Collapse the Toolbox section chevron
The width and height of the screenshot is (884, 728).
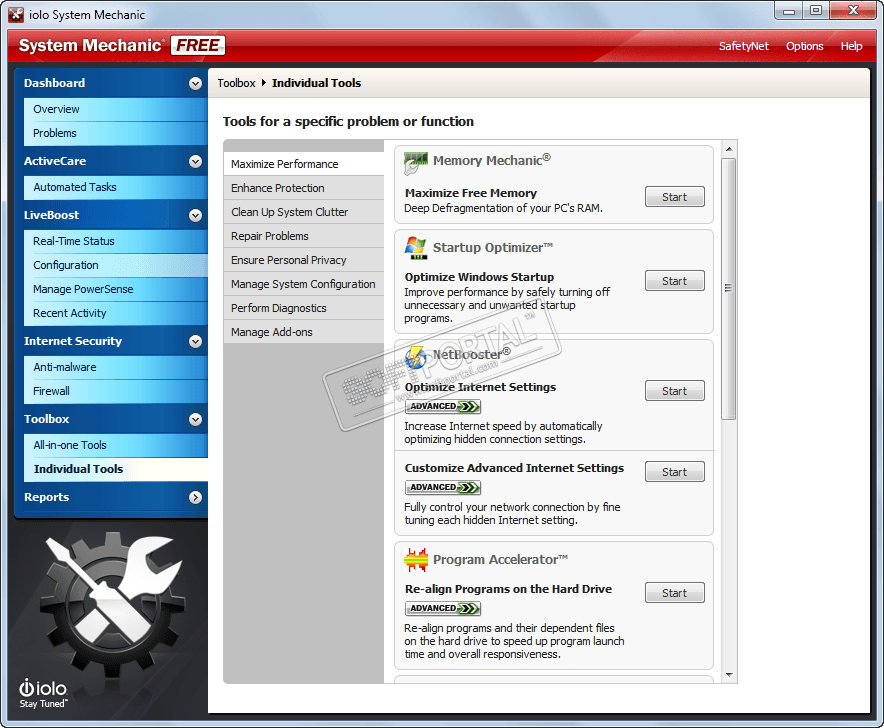196,420
